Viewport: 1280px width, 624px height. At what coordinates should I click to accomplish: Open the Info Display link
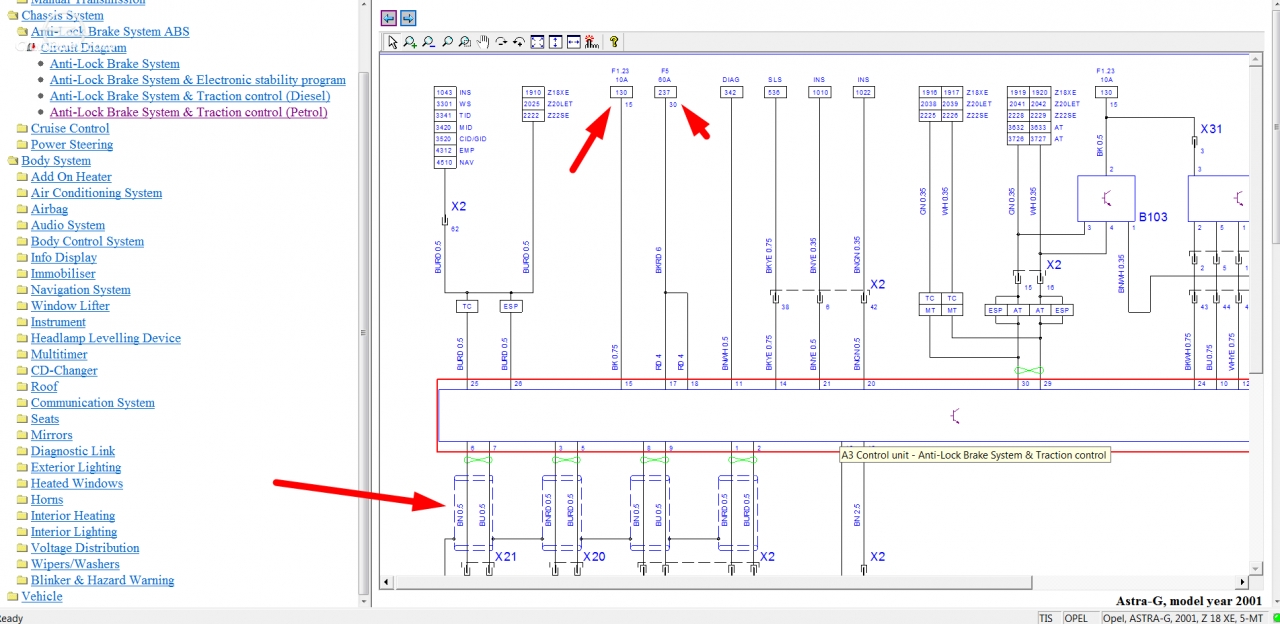pos(64,257)
